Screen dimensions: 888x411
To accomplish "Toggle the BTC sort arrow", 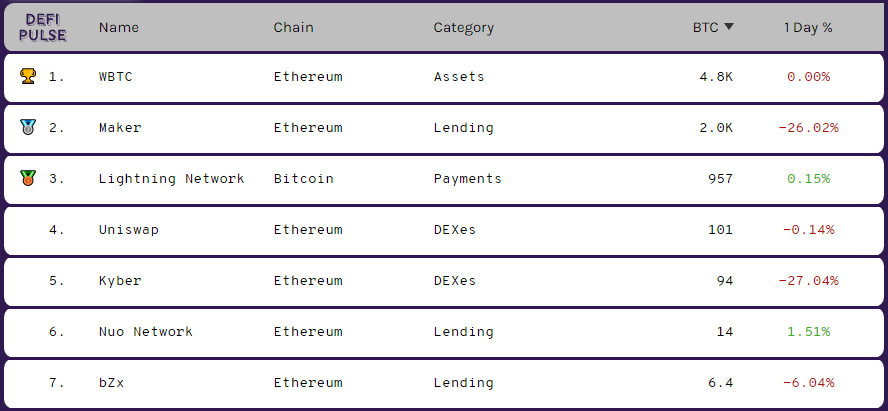I will 729,27.
